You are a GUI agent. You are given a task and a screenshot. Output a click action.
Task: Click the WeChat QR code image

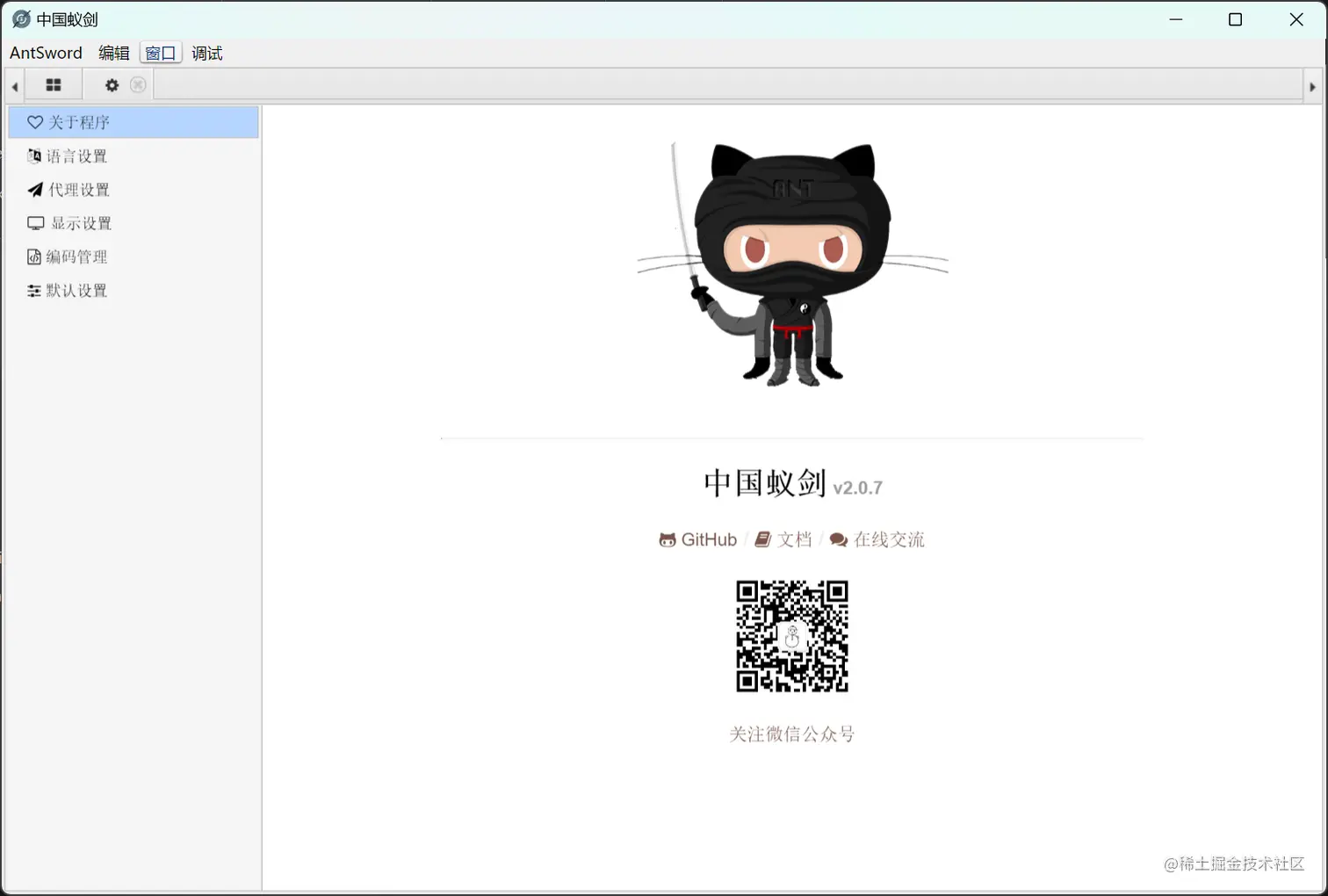click(792, 636)
